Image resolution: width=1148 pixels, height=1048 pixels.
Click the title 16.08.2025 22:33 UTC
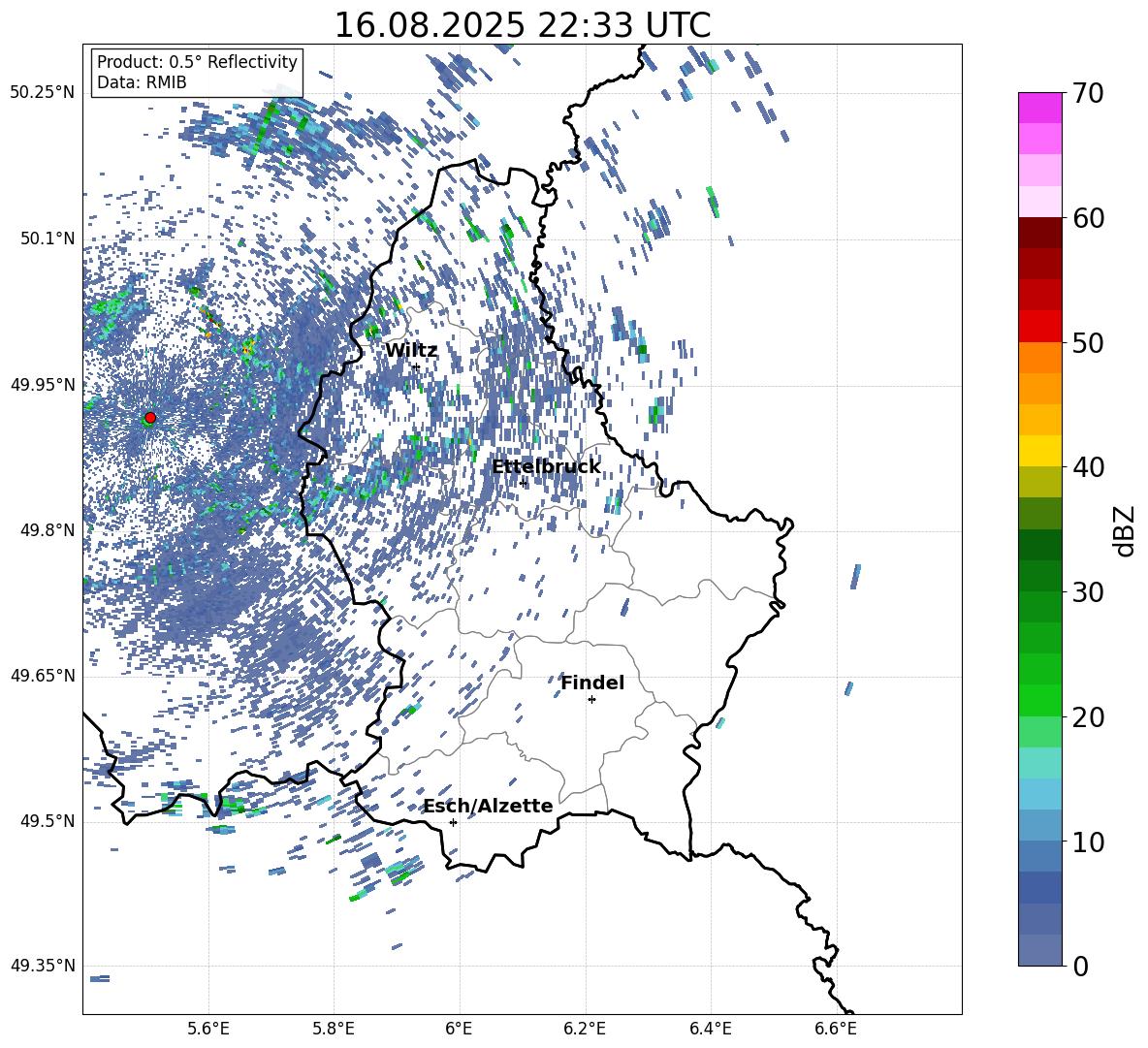point(523,25)
